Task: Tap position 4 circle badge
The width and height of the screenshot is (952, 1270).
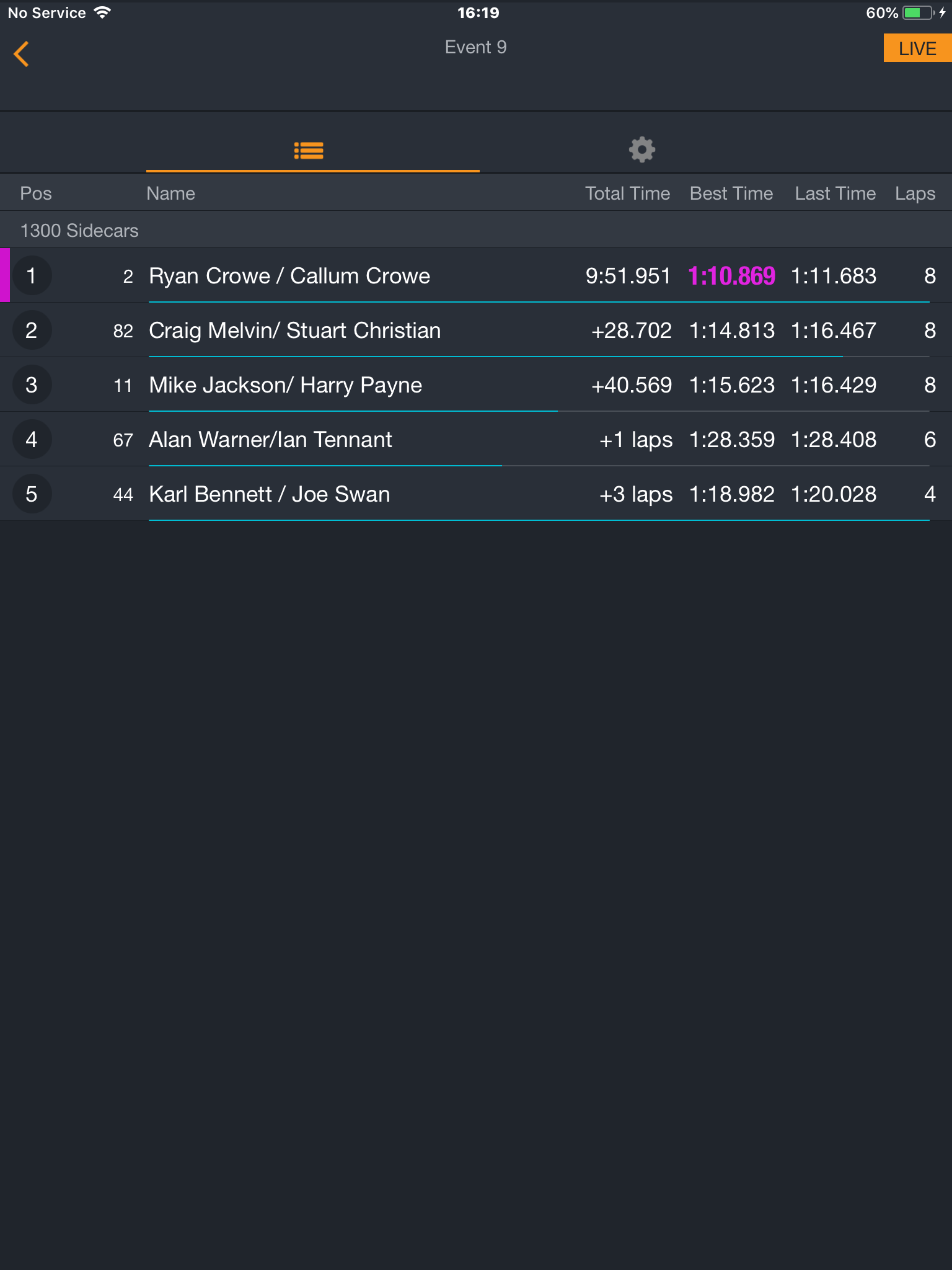Action: tap(32, 439)
